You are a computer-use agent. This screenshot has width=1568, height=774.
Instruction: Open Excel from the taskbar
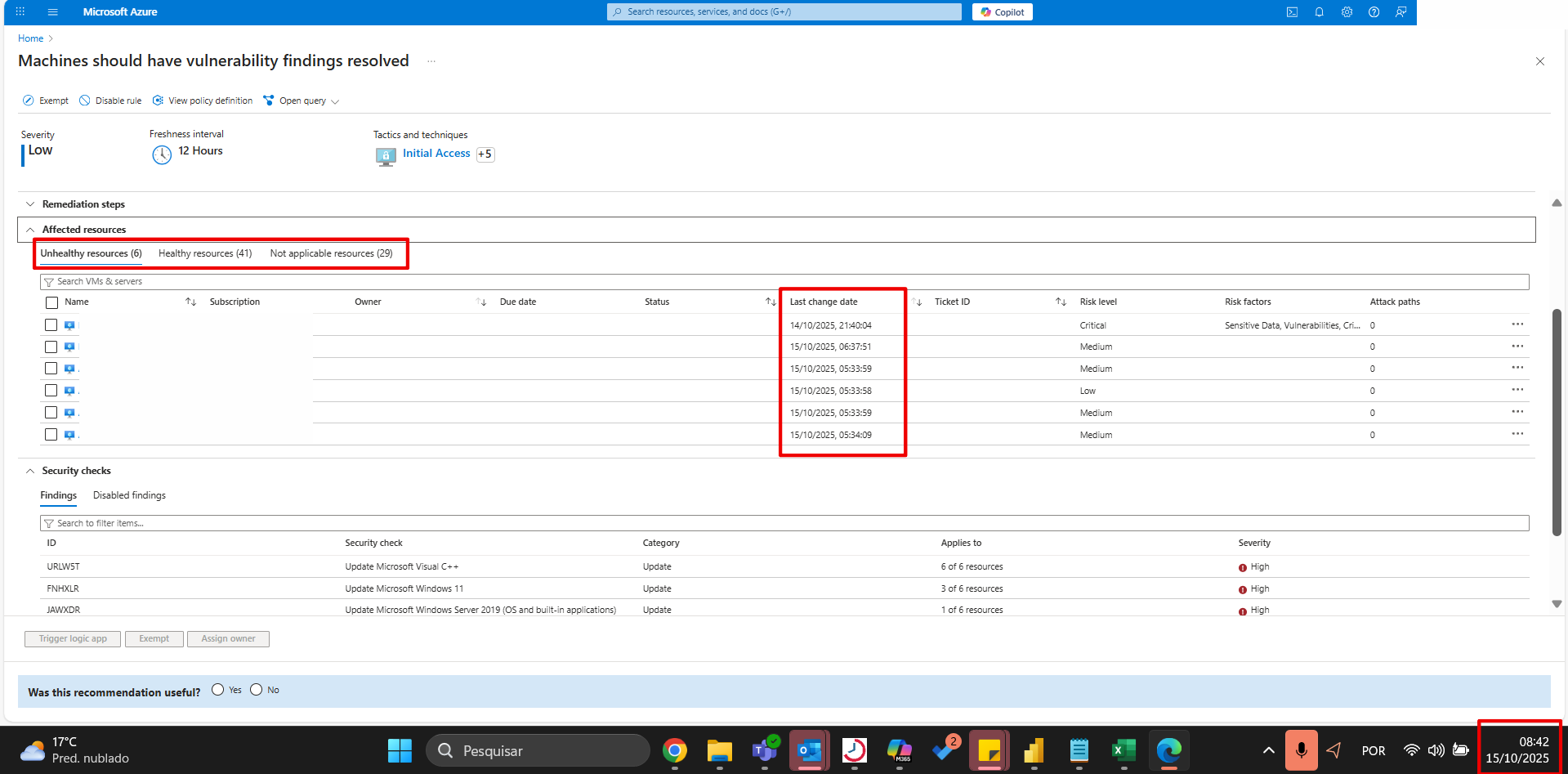coord(1124,750)
